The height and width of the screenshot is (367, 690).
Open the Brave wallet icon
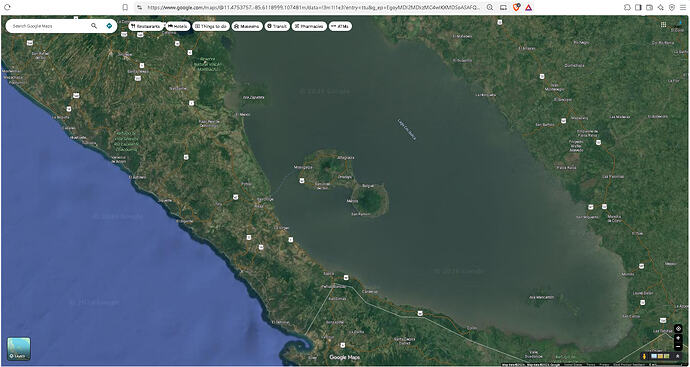point(650,7)
